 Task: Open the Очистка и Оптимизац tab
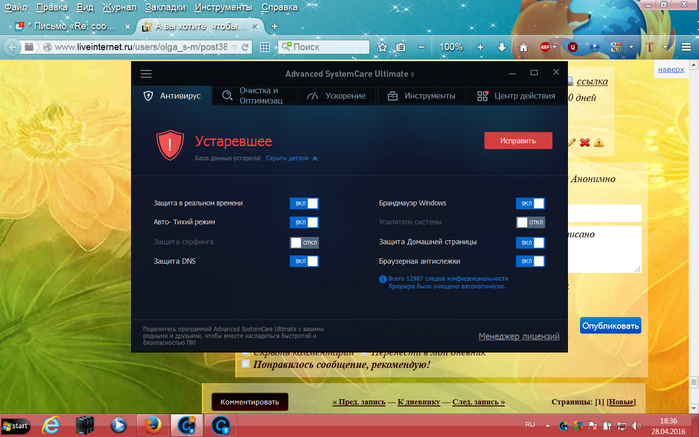253,96
